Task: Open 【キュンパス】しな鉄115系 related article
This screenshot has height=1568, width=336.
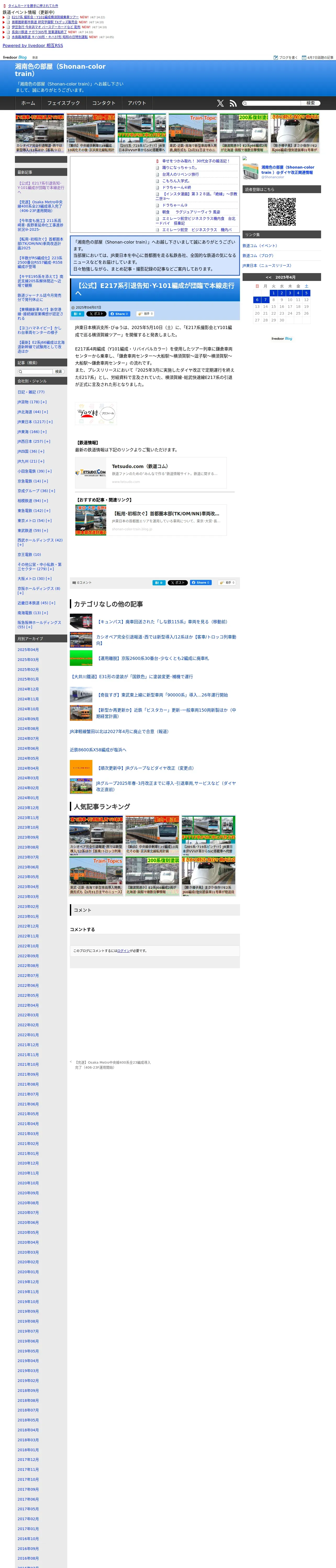Action: point(162,621)
